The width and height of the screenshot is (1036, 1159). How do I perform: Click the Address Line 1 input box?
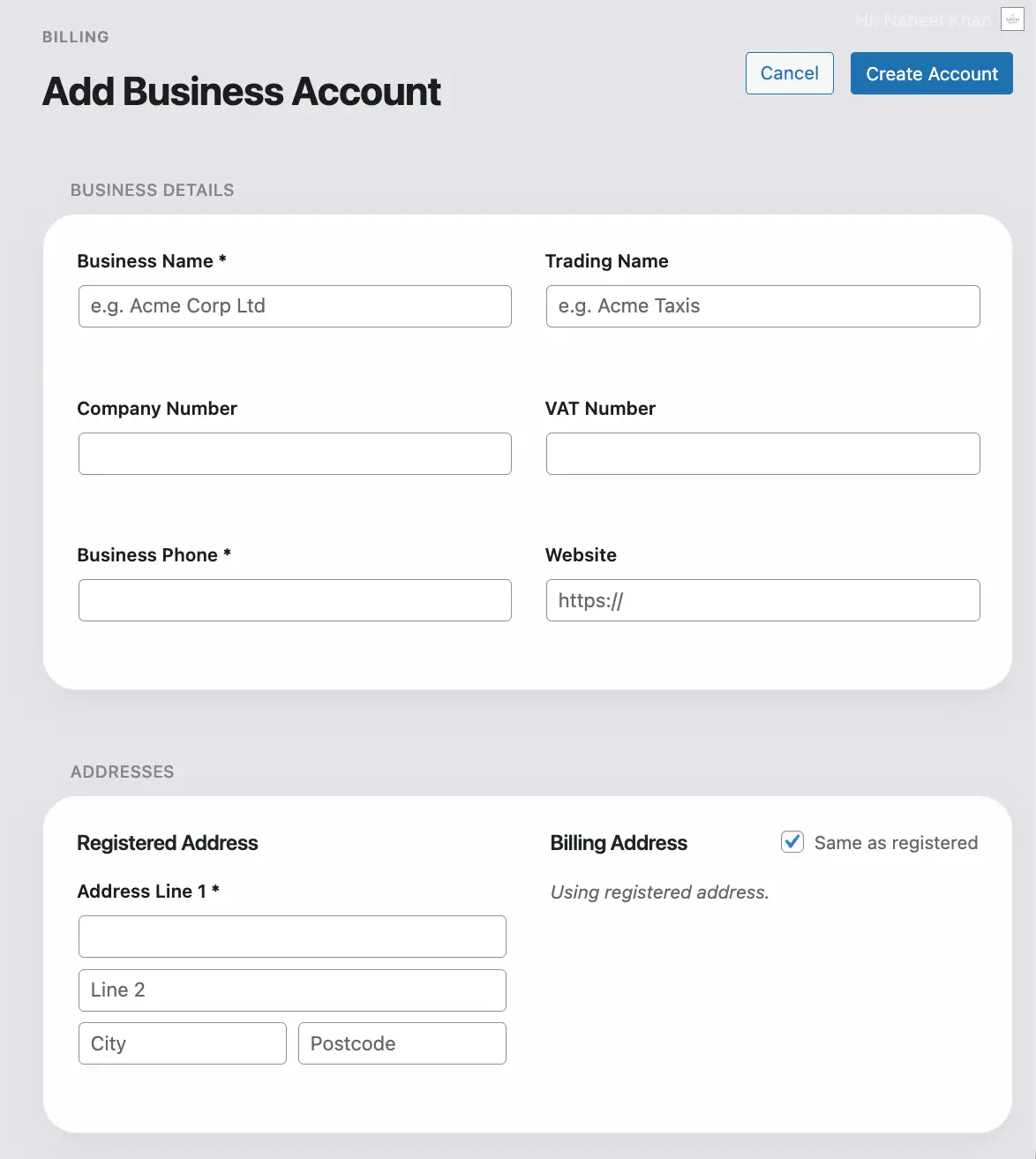[x=292, y=937]
